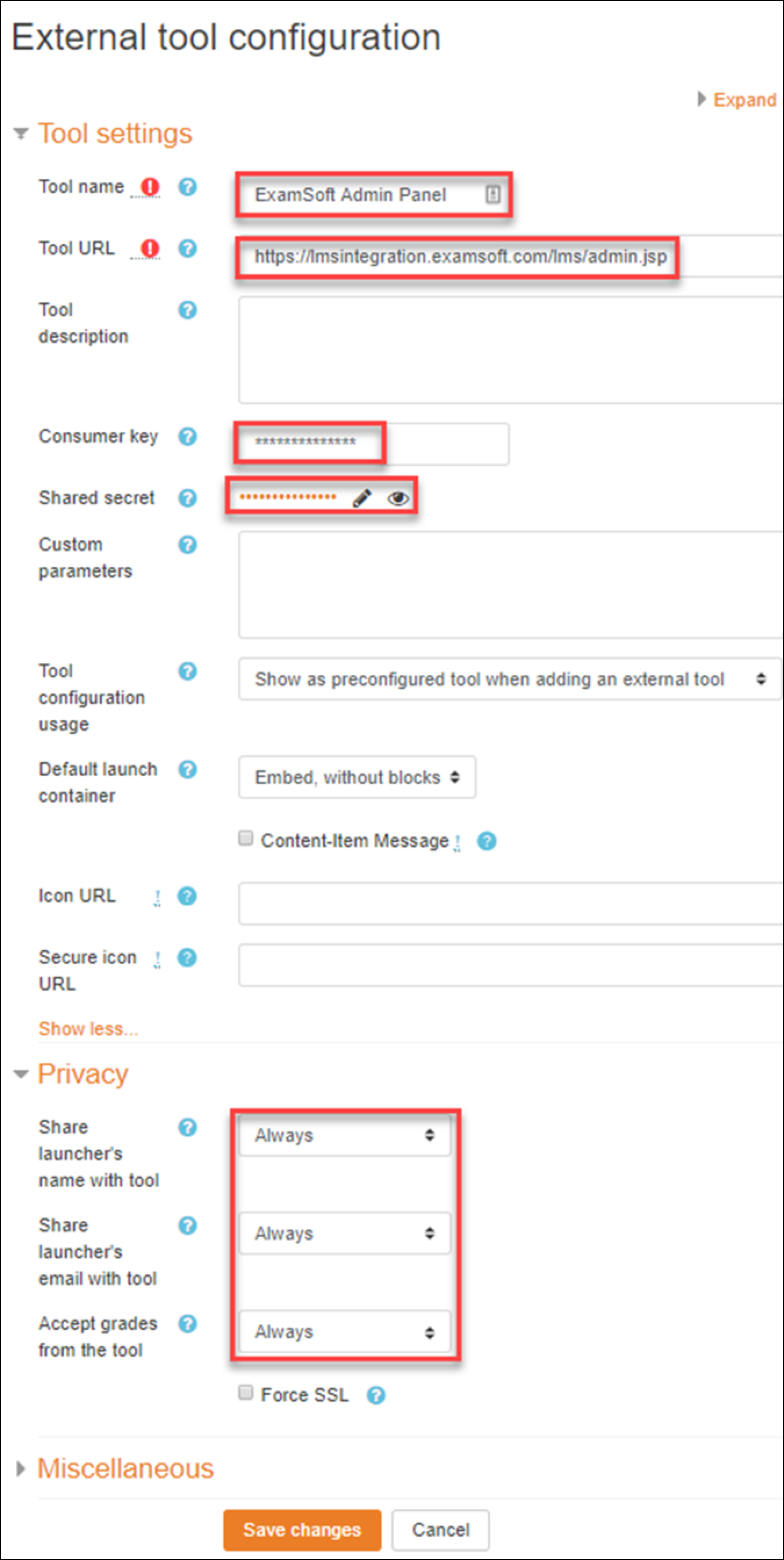Open the Default launch container dropdown
The height and width of the screenshot is (1560, 784).
click(x=357, y=777)
